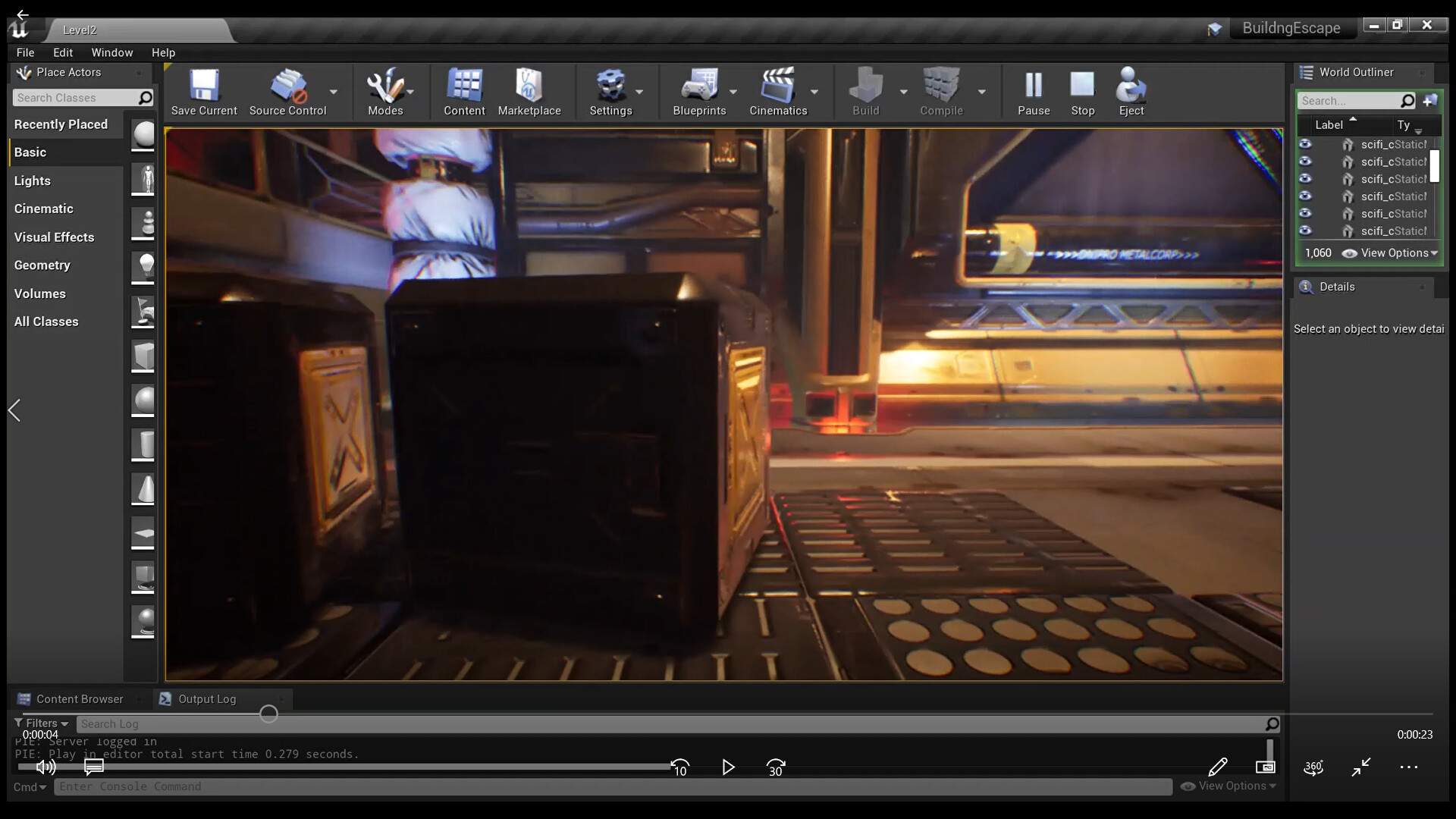Click the Pause simulation icon
The image size is (1456, 819).
point(1034,86)
